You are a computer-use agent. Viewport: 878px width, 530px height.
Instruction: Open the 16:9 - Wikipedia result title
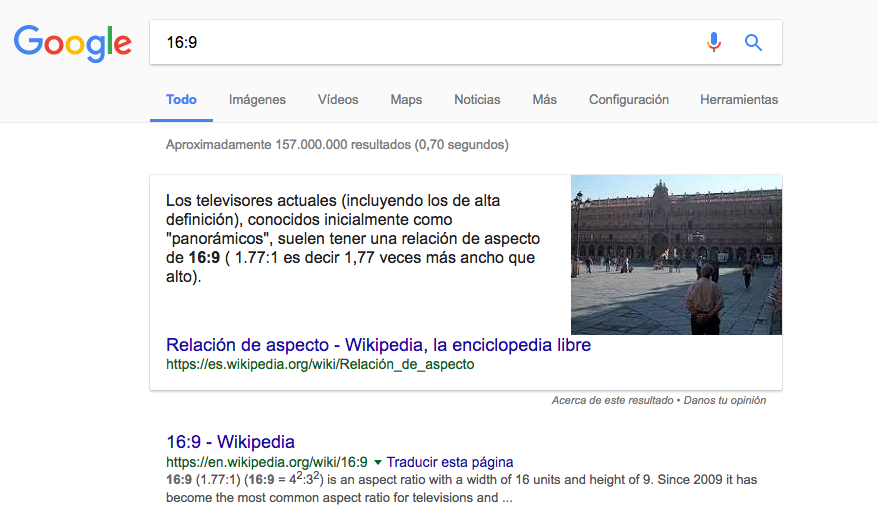230,442
